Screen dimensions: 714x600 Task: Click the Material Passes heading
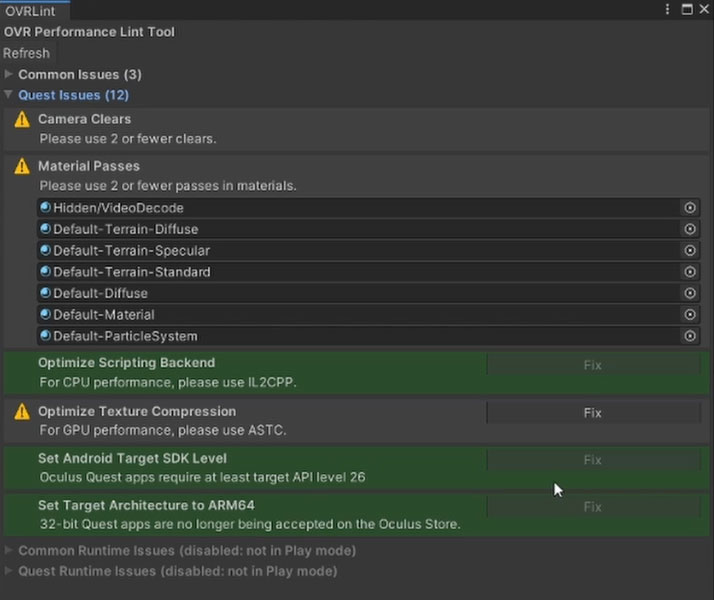(89, 166)
